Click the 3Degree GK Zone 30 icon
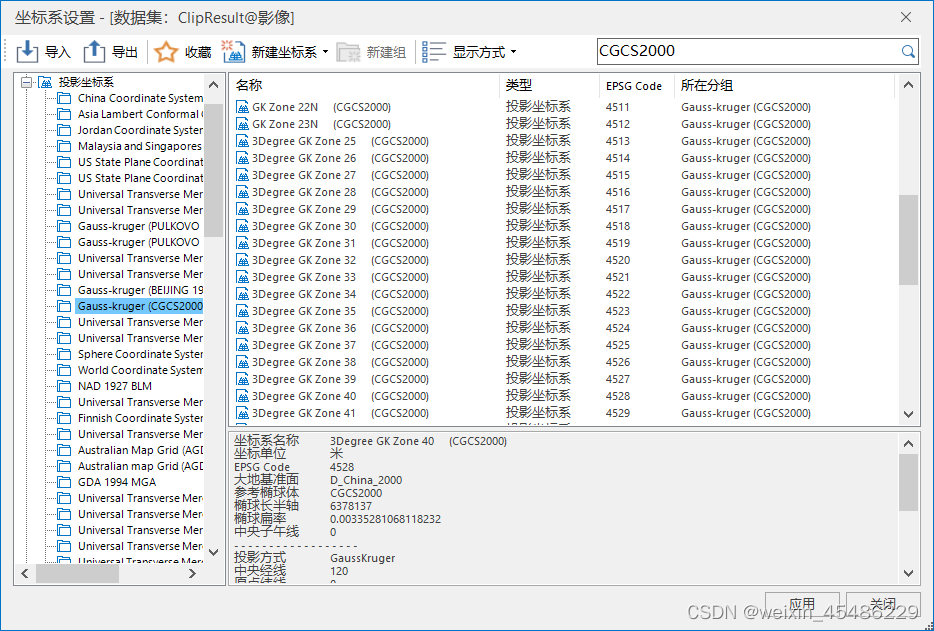 click(x=242, y=226)
